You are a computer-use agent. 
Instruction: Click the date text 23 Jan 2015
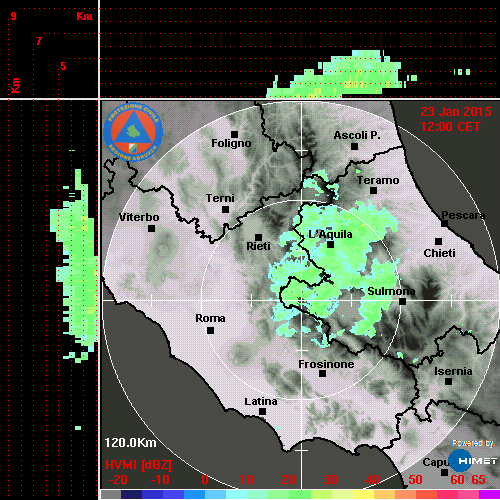456,112
